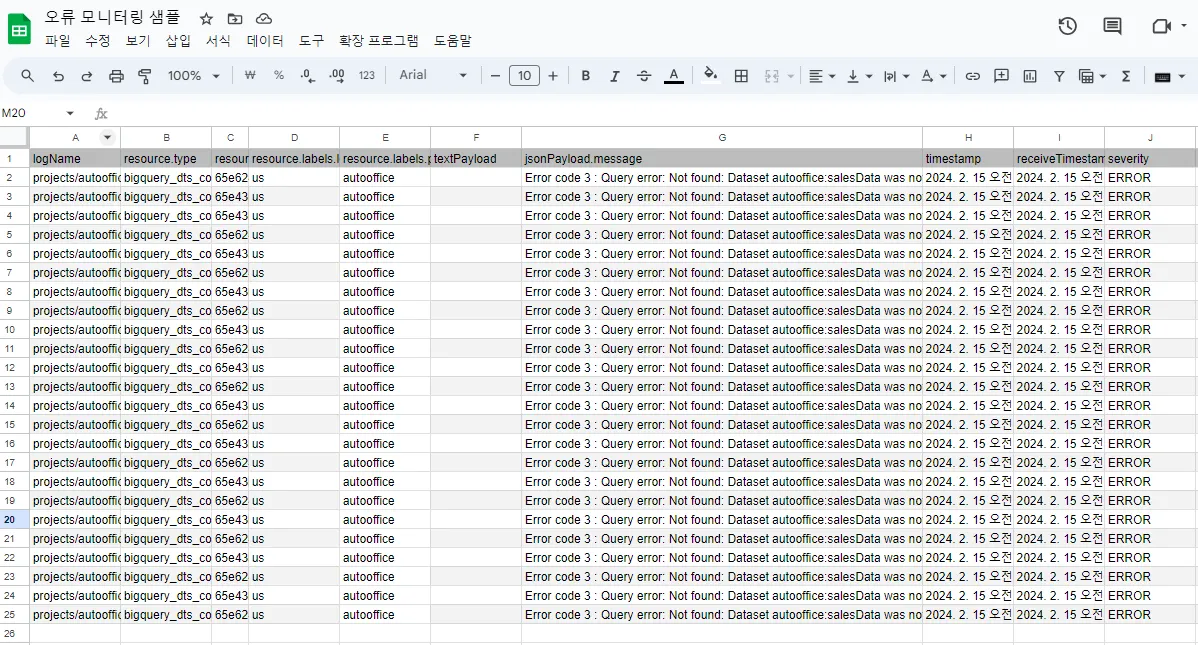This screenshot has width=1198, height=645.
Task: Open the 도움말 menu
Action: 452,41
